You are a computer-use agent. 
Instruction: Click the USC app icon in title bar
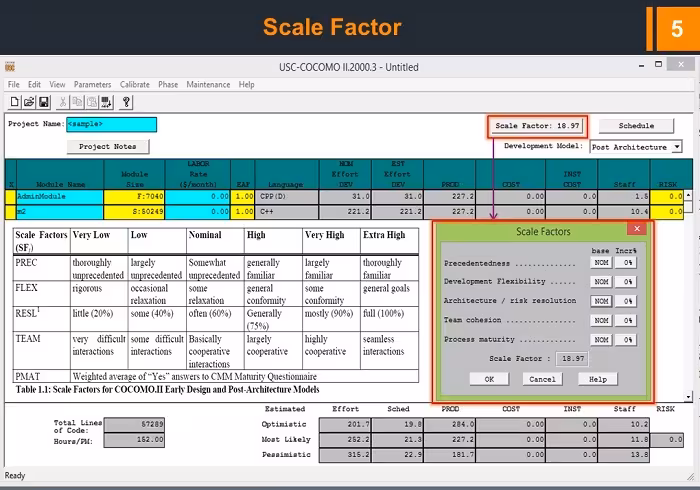pyautogui.click(x=10, y=67)
